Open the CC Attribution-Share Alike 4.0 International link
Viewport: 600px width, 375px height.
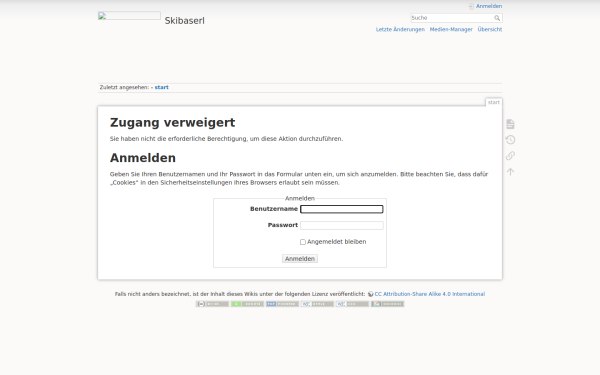(x=430, y=294)
